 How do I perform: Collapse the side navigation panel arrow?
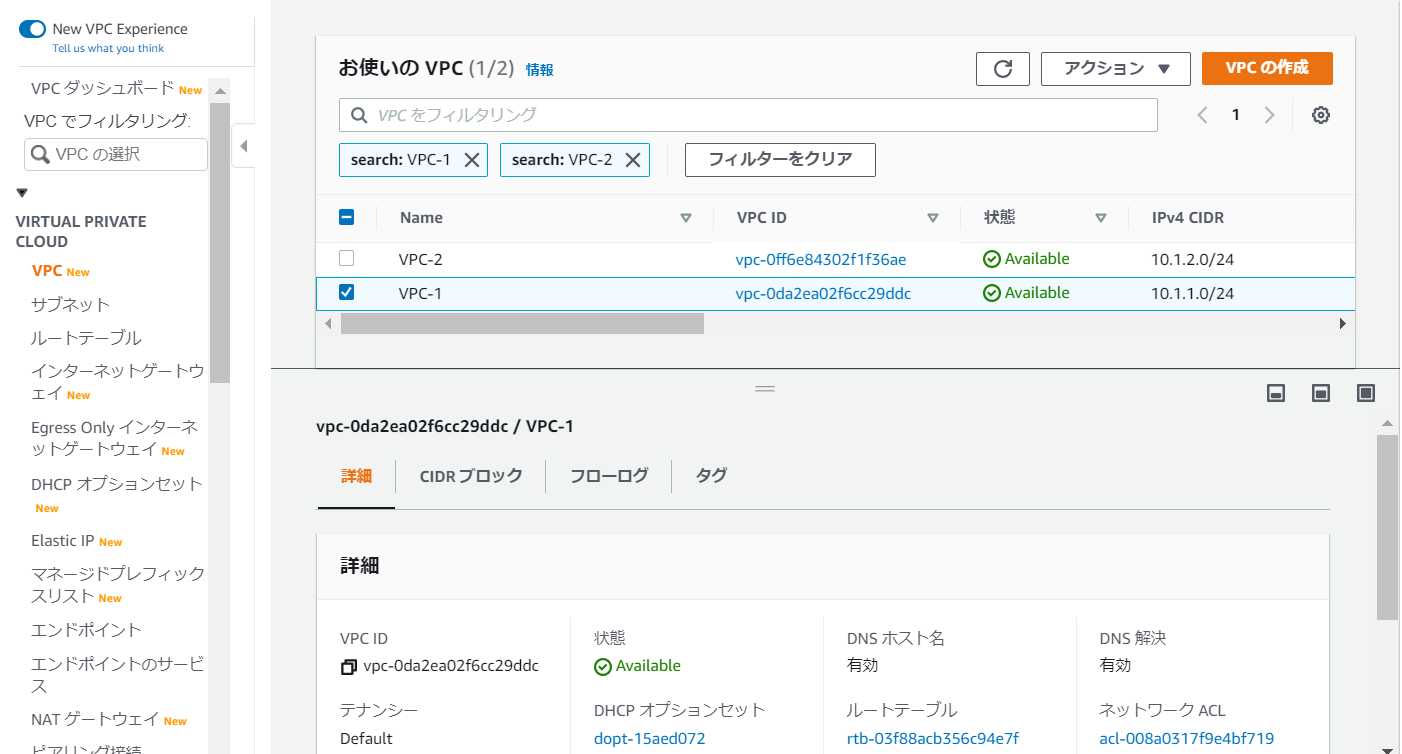pos(243,146)
